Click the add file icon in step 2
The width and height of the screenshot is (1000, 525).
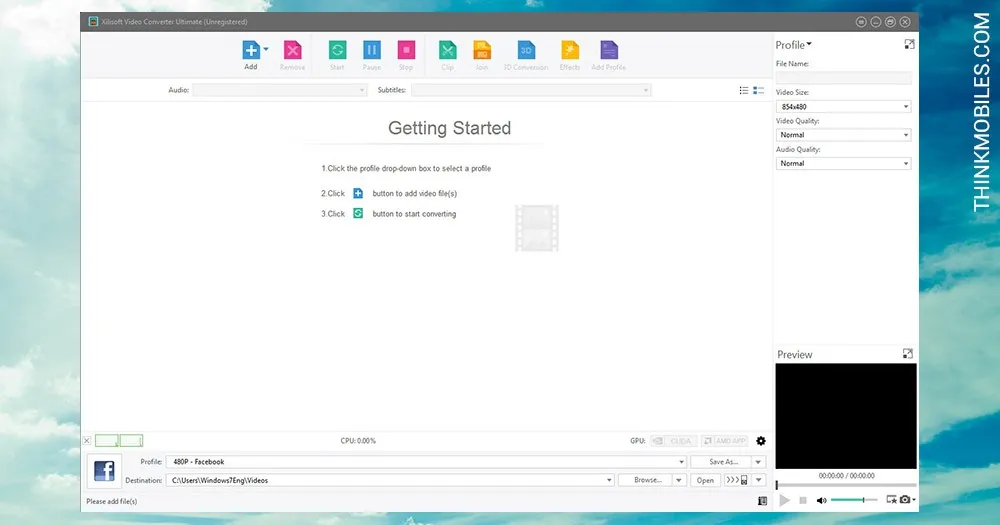pos(358,193)
